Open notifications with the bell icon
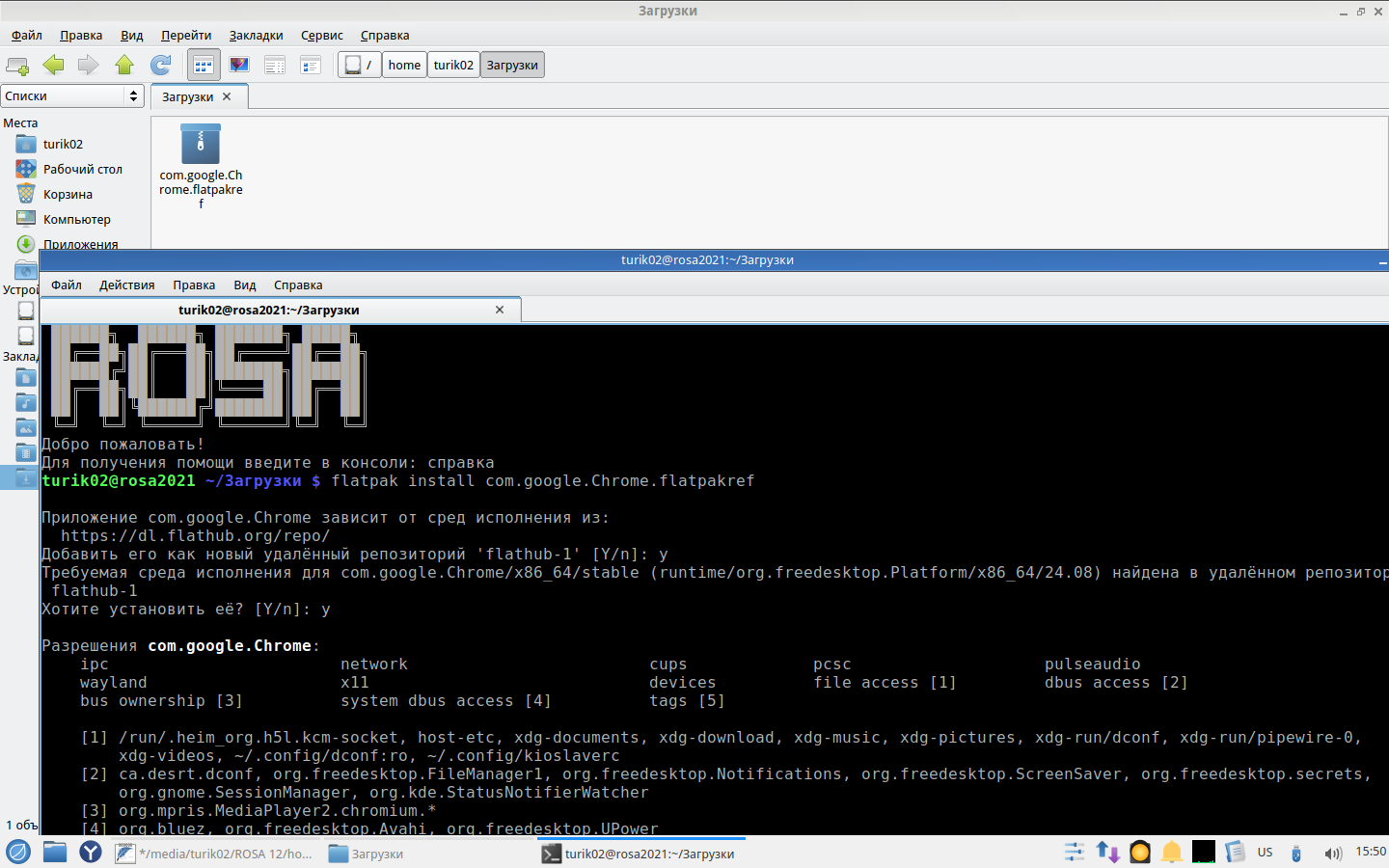1389x868 pixels. pos(1172,853)
